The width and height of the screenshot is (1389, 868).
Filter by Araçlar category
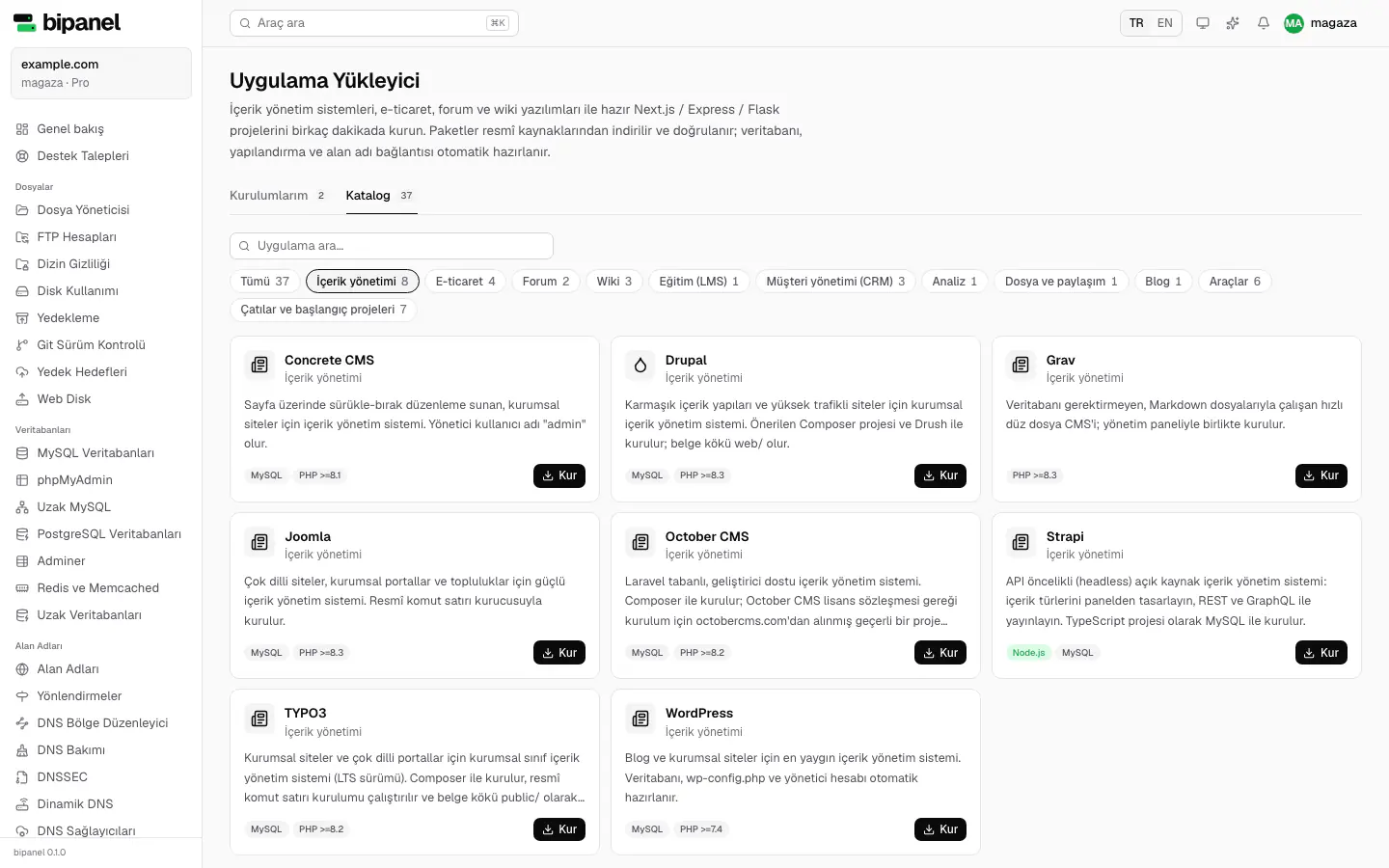coord(1235,282)
